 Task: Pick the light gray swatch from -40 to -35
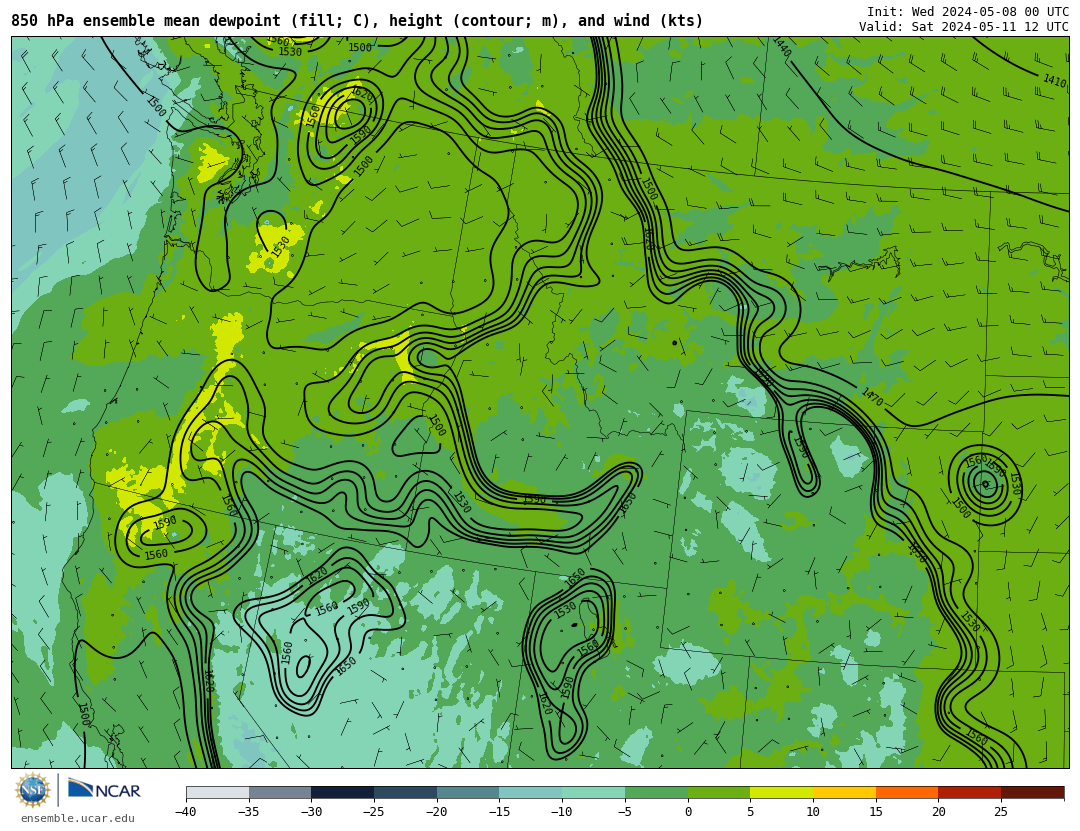(x=218, y=792)
